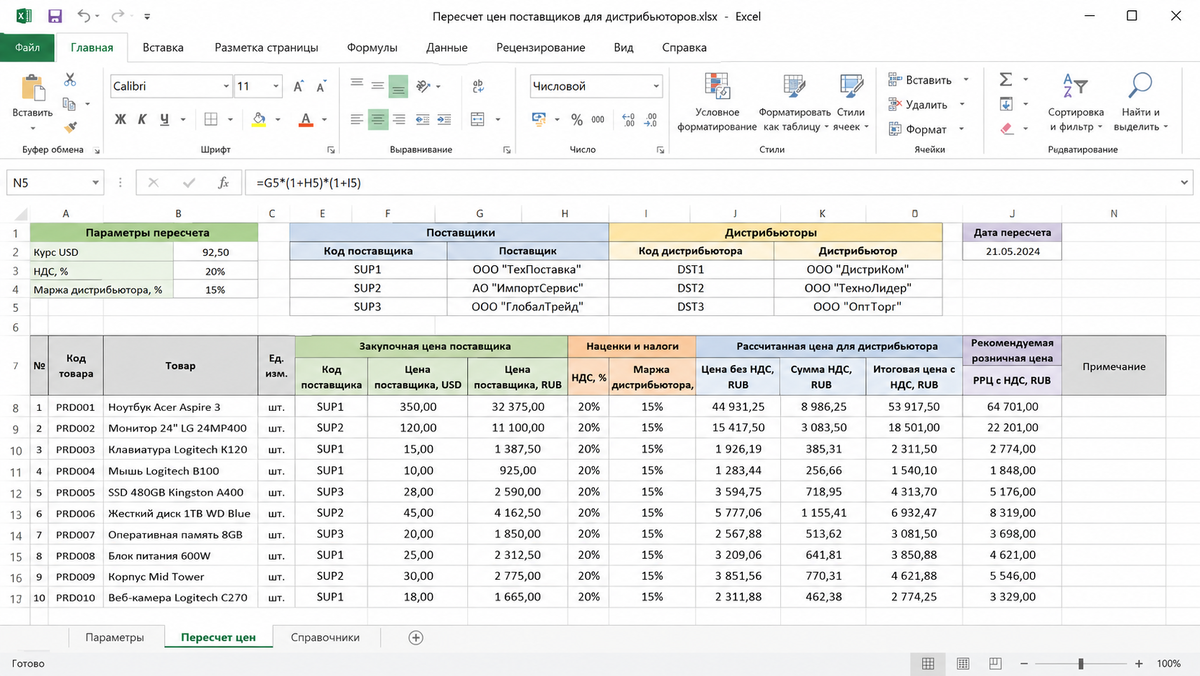Toggle align right horizontal alignment

pyautogui.click(x=399, y=120)
